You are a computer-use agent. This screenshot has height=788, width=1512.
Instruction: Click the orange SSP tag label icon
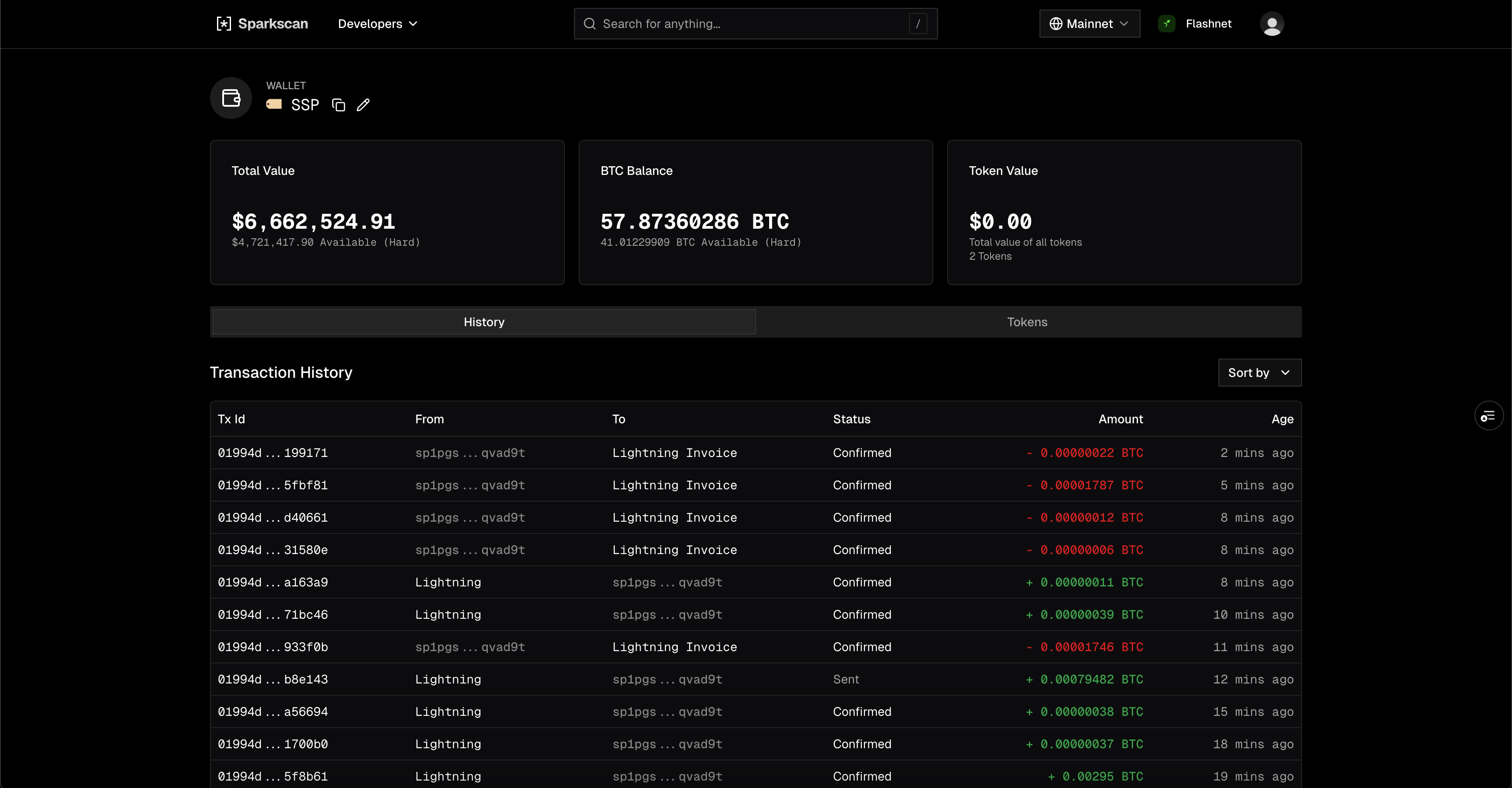click(x=274, y=105)
